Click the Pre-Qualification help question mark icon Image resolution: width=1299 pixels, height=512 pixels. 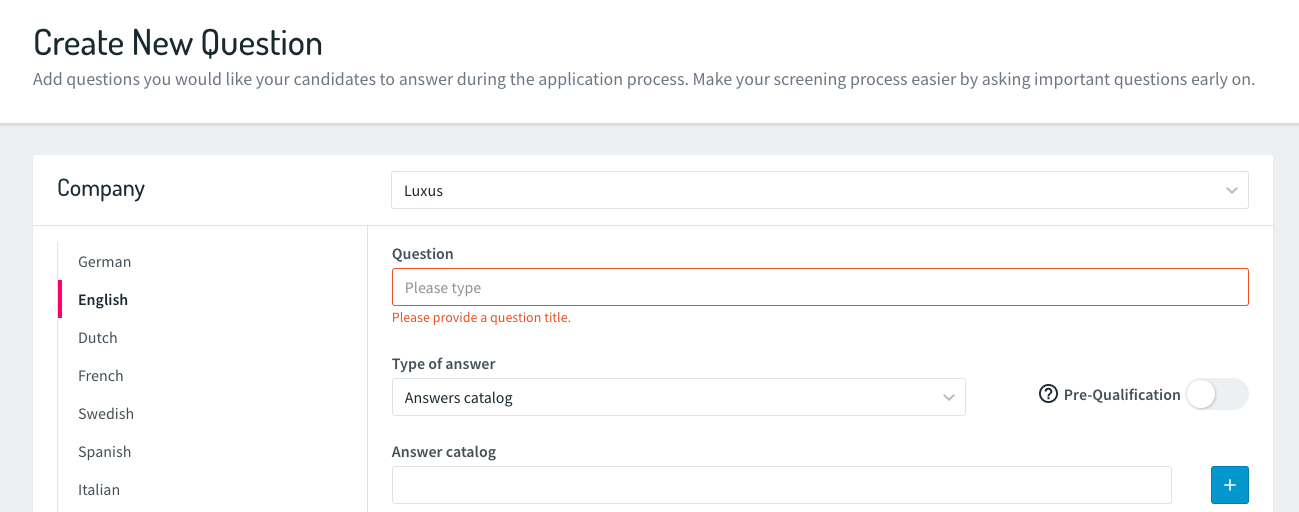1048,395
